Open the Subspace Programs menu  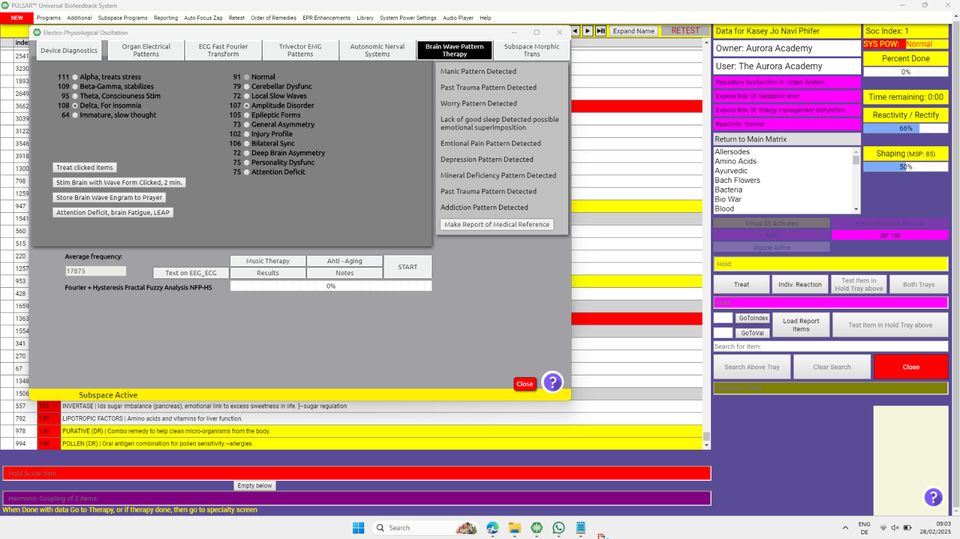point(123,18)
